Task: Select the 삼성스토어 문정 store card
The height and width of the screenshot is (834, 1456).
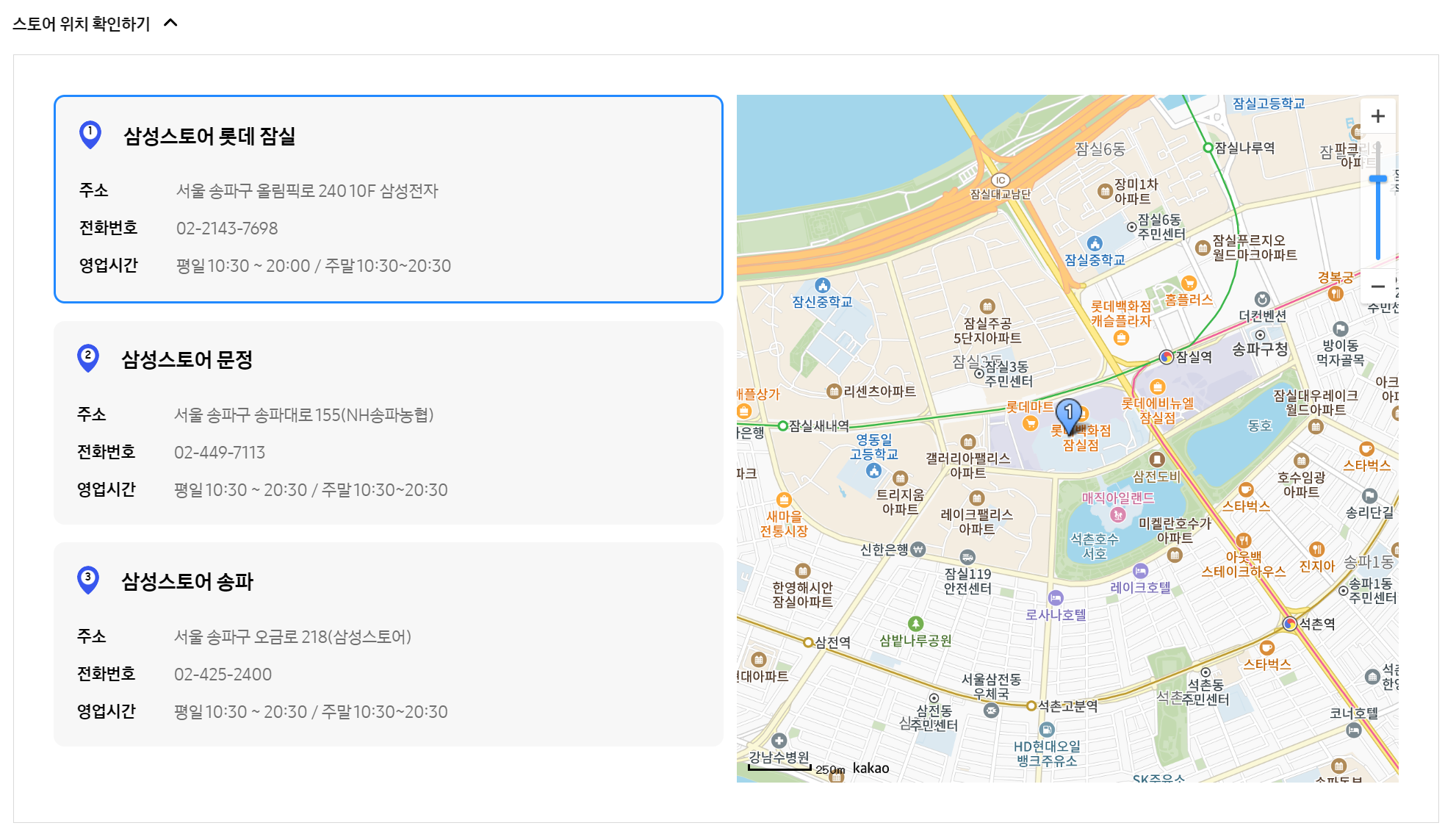Action: tap(388, 423)
